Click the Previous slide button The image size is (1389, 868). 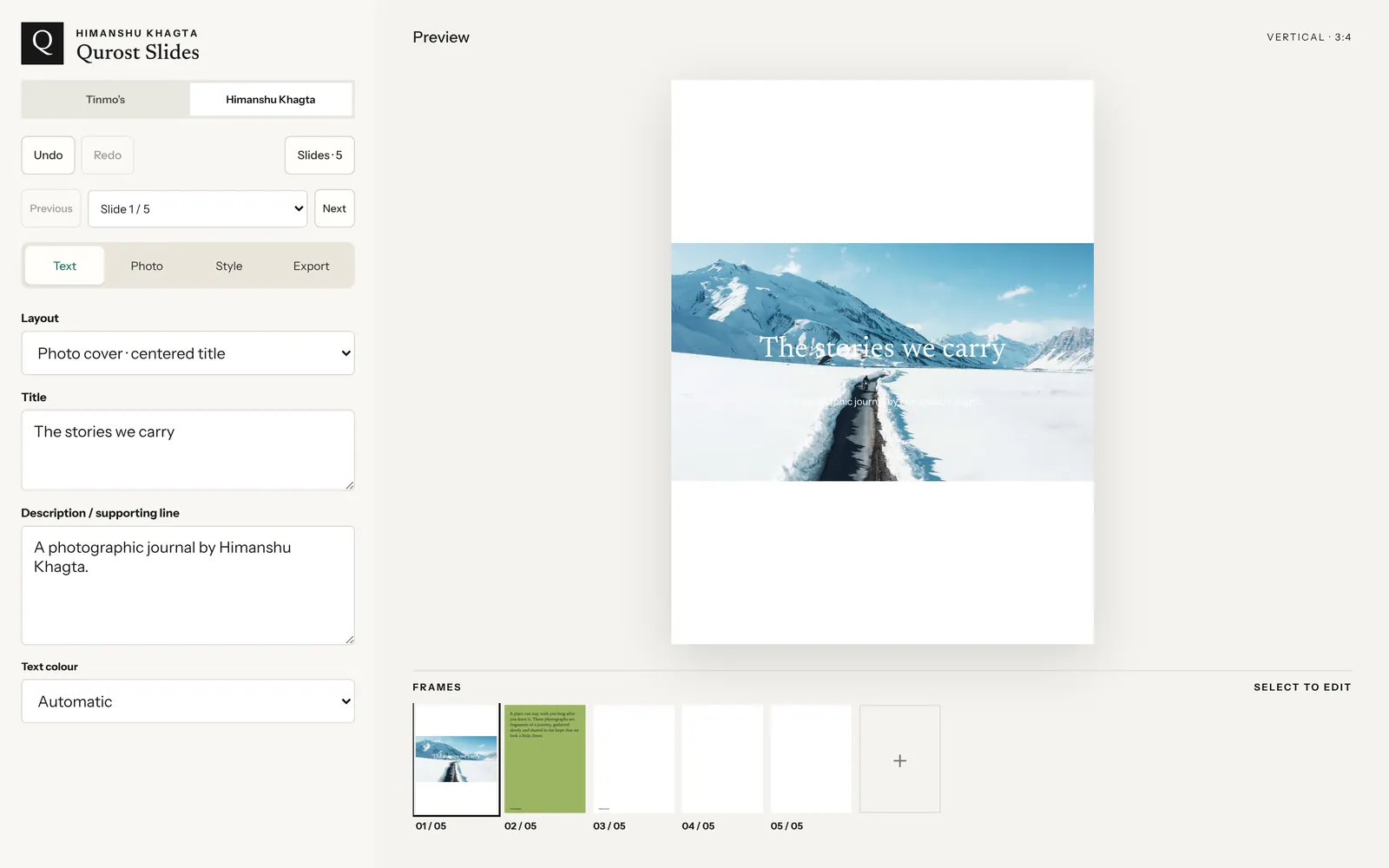(51, 208)
